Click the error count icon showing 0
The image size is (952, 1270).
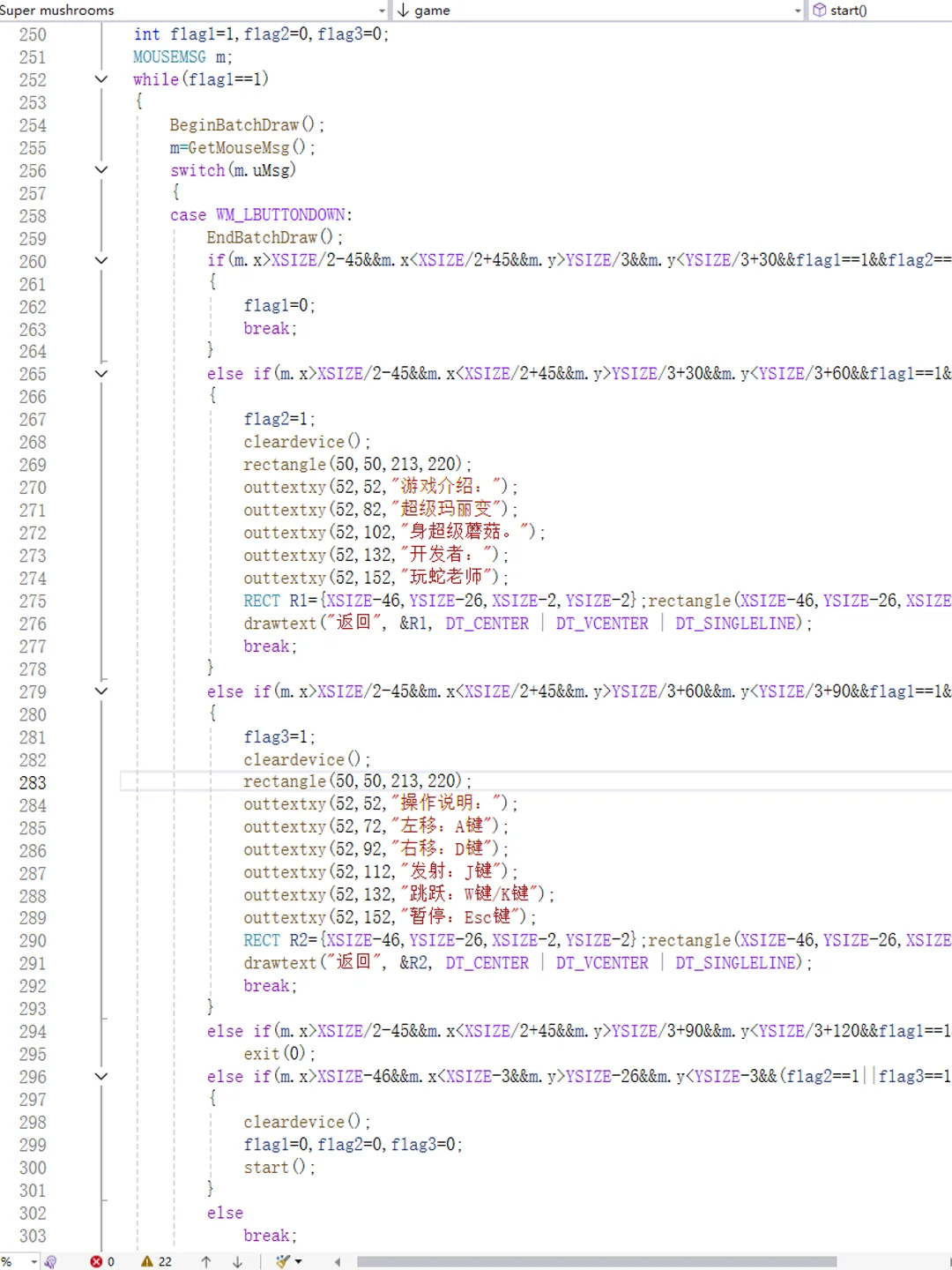pyautogui.click(x=96, y=1262)
